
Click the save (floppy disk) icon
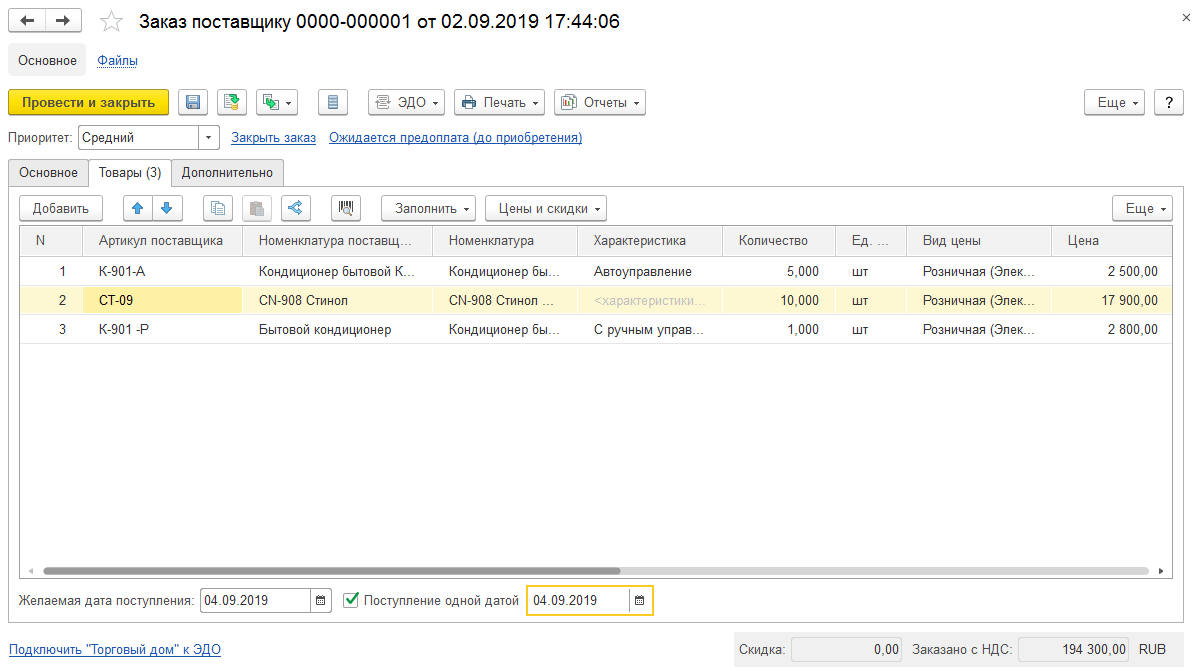point(193,102)
